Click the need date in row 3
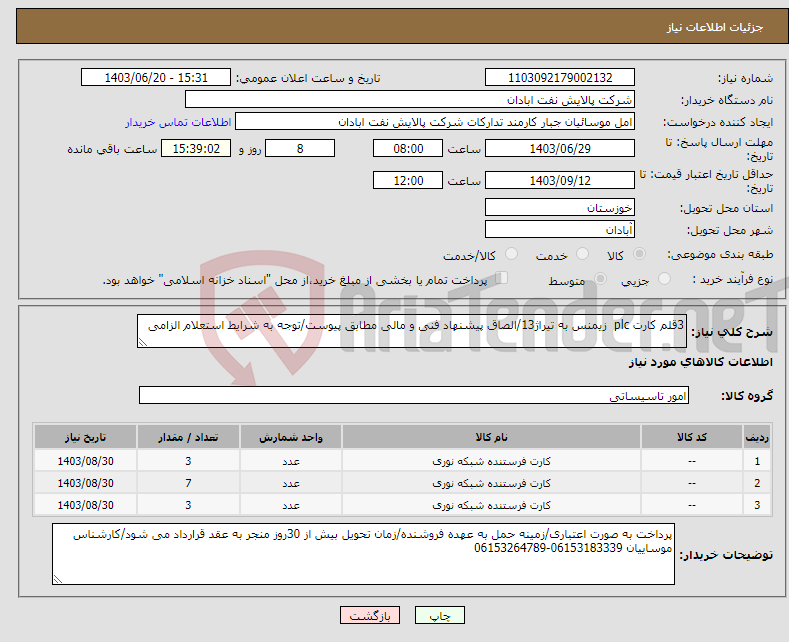 point(85,505)
